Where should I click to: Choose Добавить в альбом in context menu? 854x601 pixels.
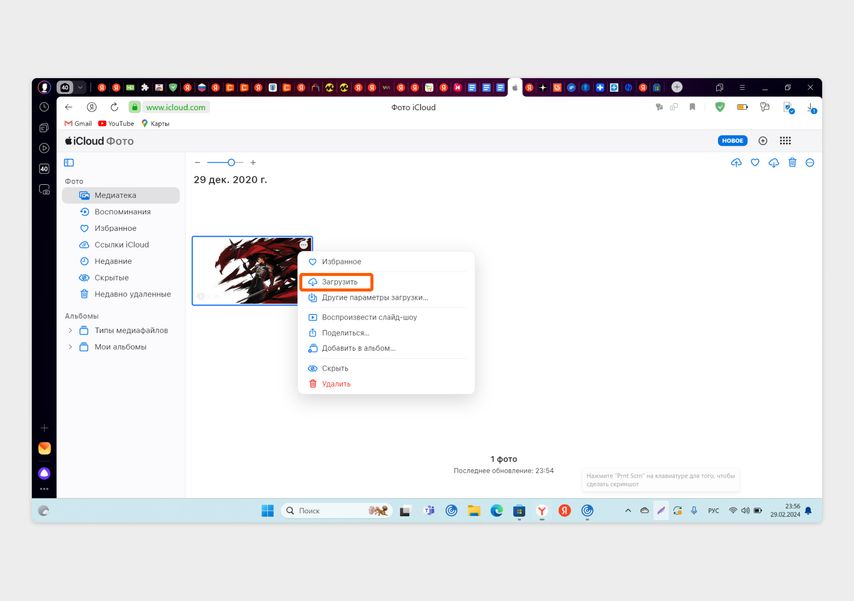point(386,348)
